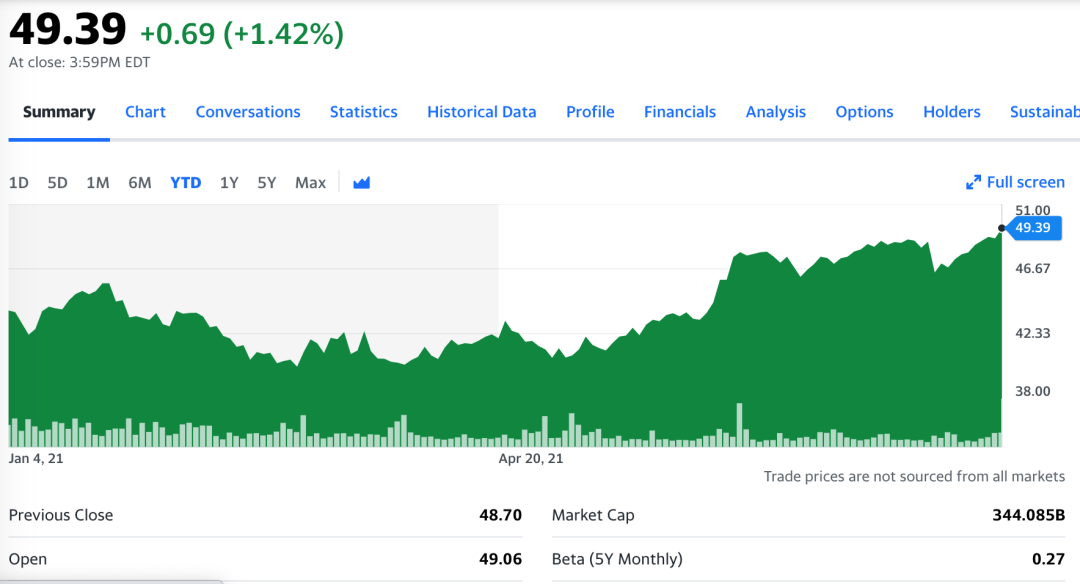Choose the 1M time range

[x=98, y=182]
